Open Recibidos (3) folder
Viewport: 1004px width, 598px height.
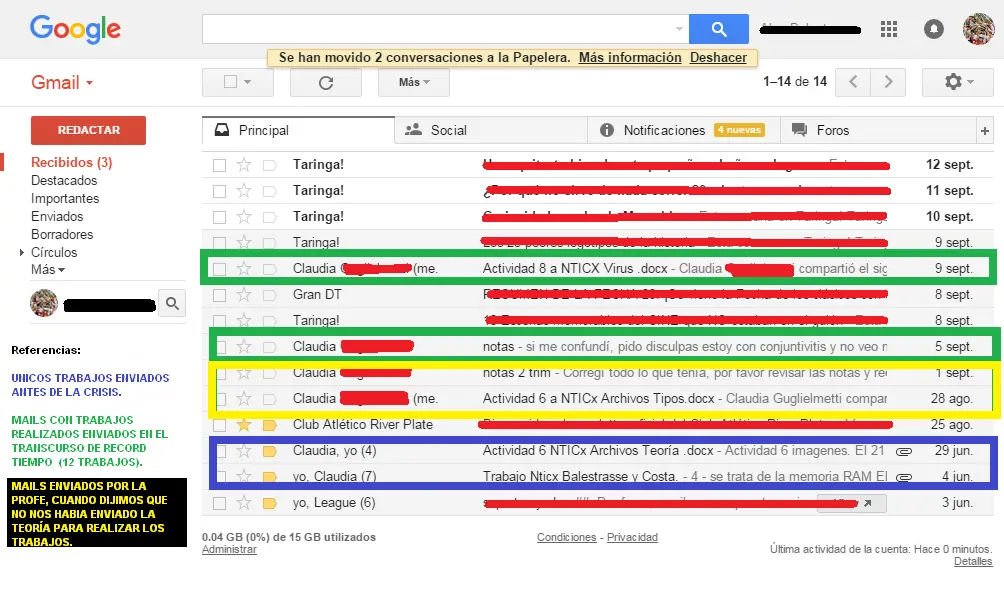pyautogui.click(x=72, y=163)
